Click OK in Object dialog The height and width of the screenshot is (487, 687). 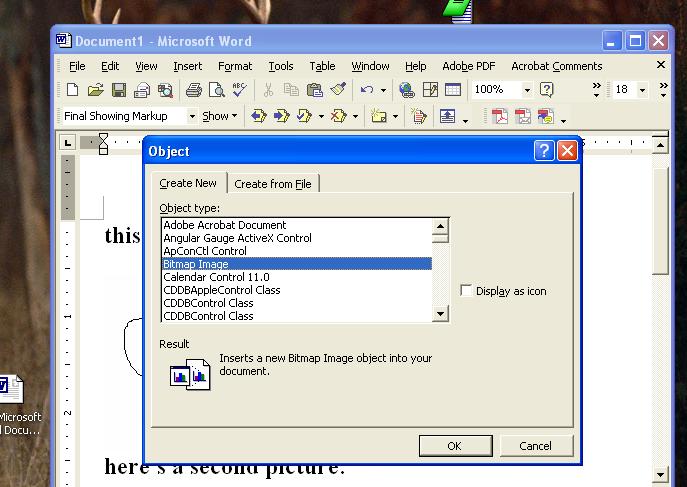(x=455, y=446)
